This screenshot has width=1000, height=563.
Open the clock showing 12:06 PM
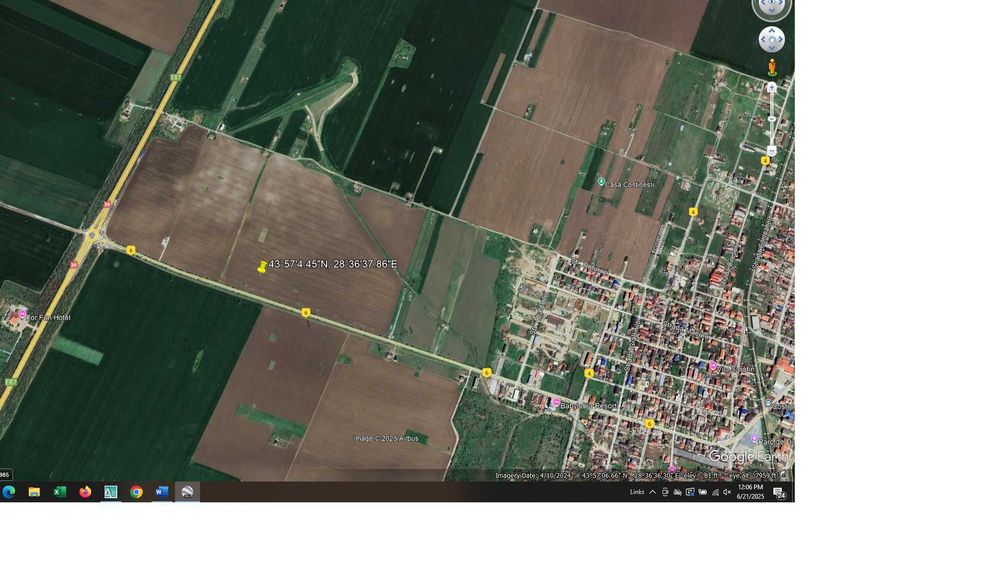coord(751,492)
